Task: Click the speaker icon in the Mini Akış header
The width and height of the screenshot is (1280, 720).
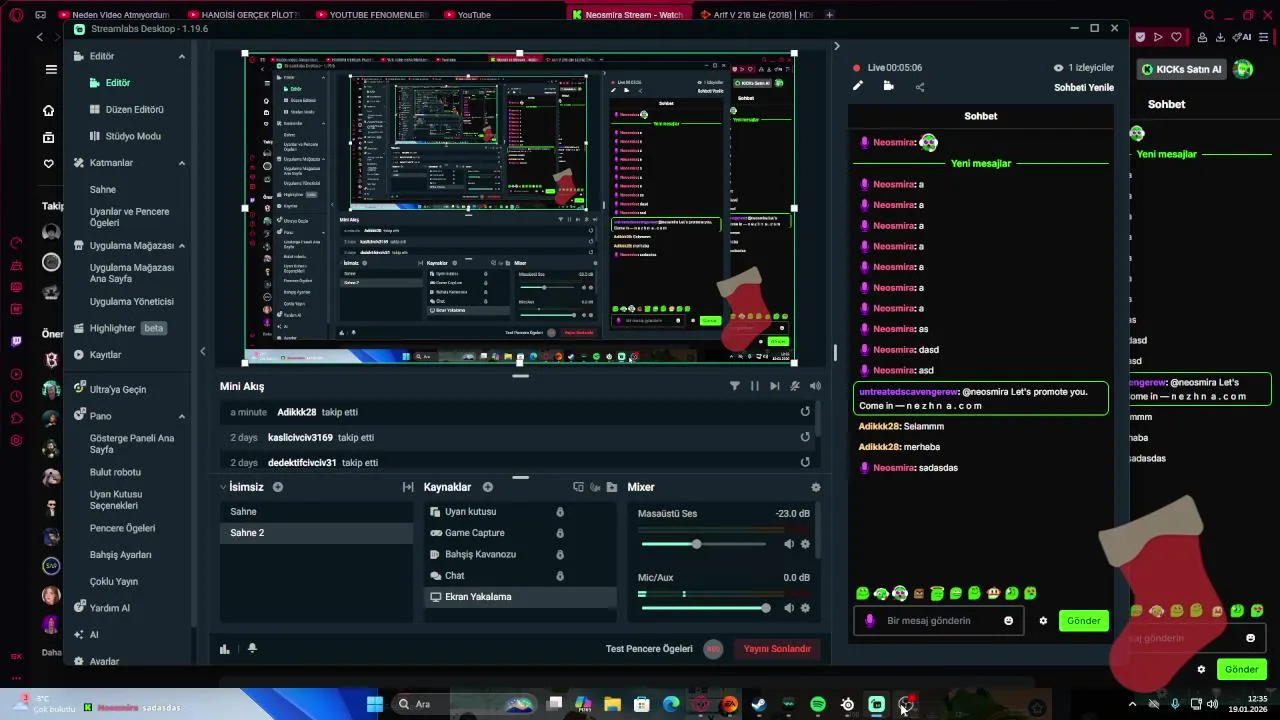Action: pyautogui.click(x=815, y=386)
